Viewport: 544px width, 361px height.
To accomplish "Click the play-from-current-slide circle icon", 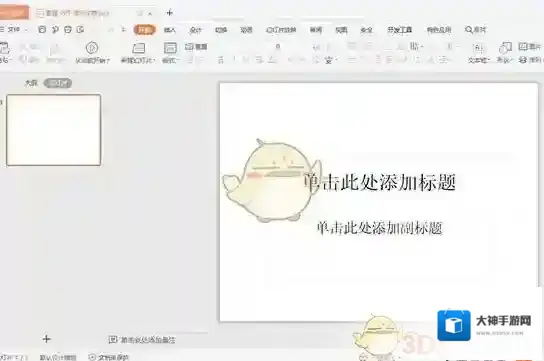I will [x=92, y=48].
